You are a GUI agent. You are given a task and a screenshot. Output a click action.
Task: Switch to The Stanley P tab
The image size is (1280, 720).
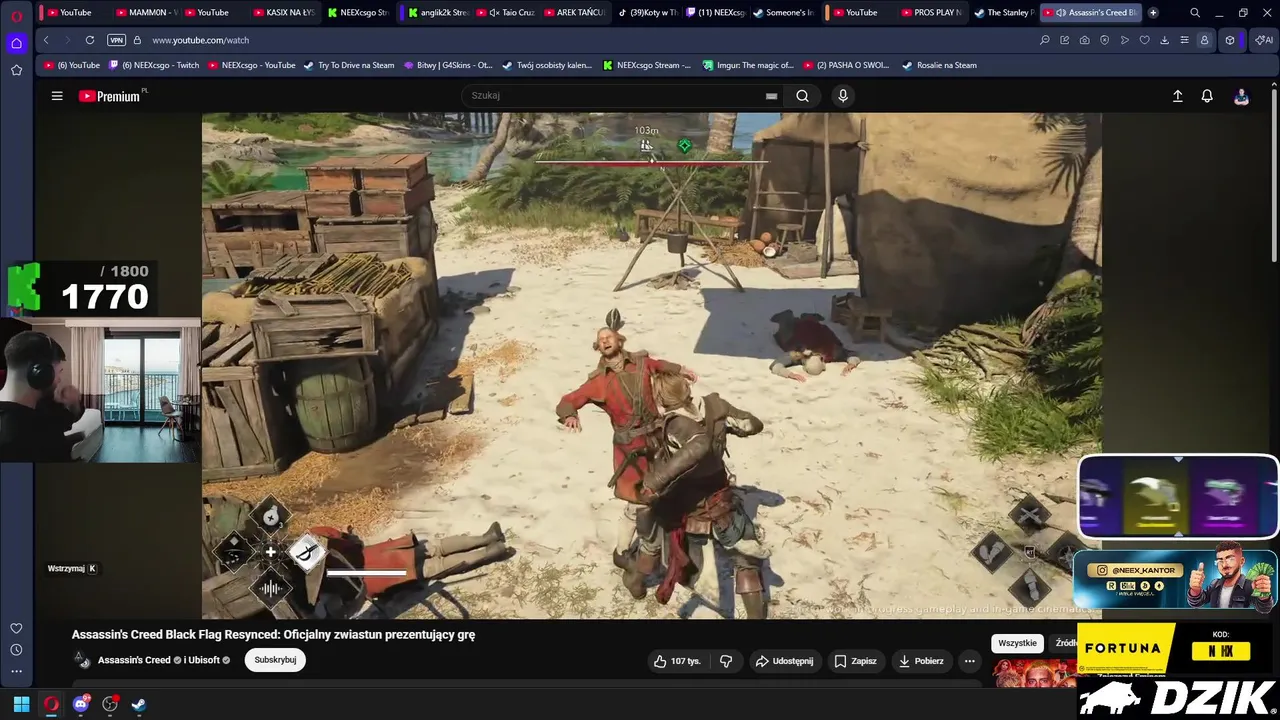[x=1004, y=13]
